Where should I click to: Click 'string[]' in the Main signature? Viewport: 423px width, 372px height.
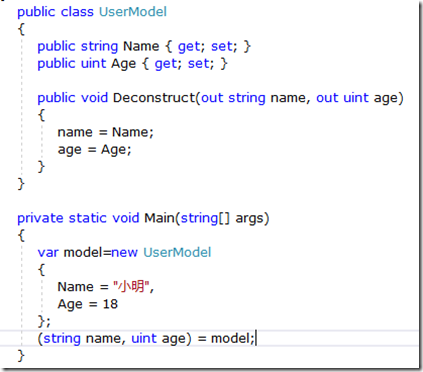tap(205, 218)
